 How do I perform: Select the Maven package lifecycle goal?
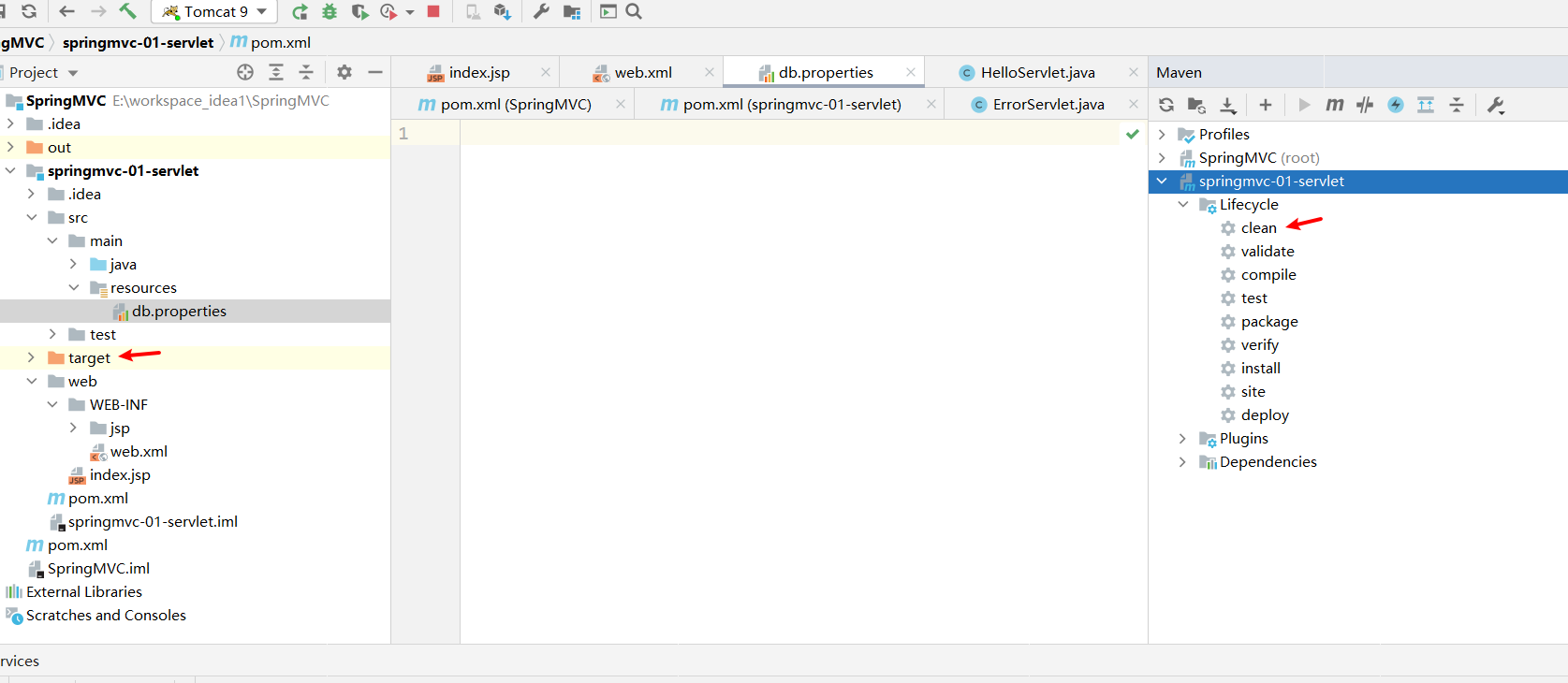(1269, 321)
